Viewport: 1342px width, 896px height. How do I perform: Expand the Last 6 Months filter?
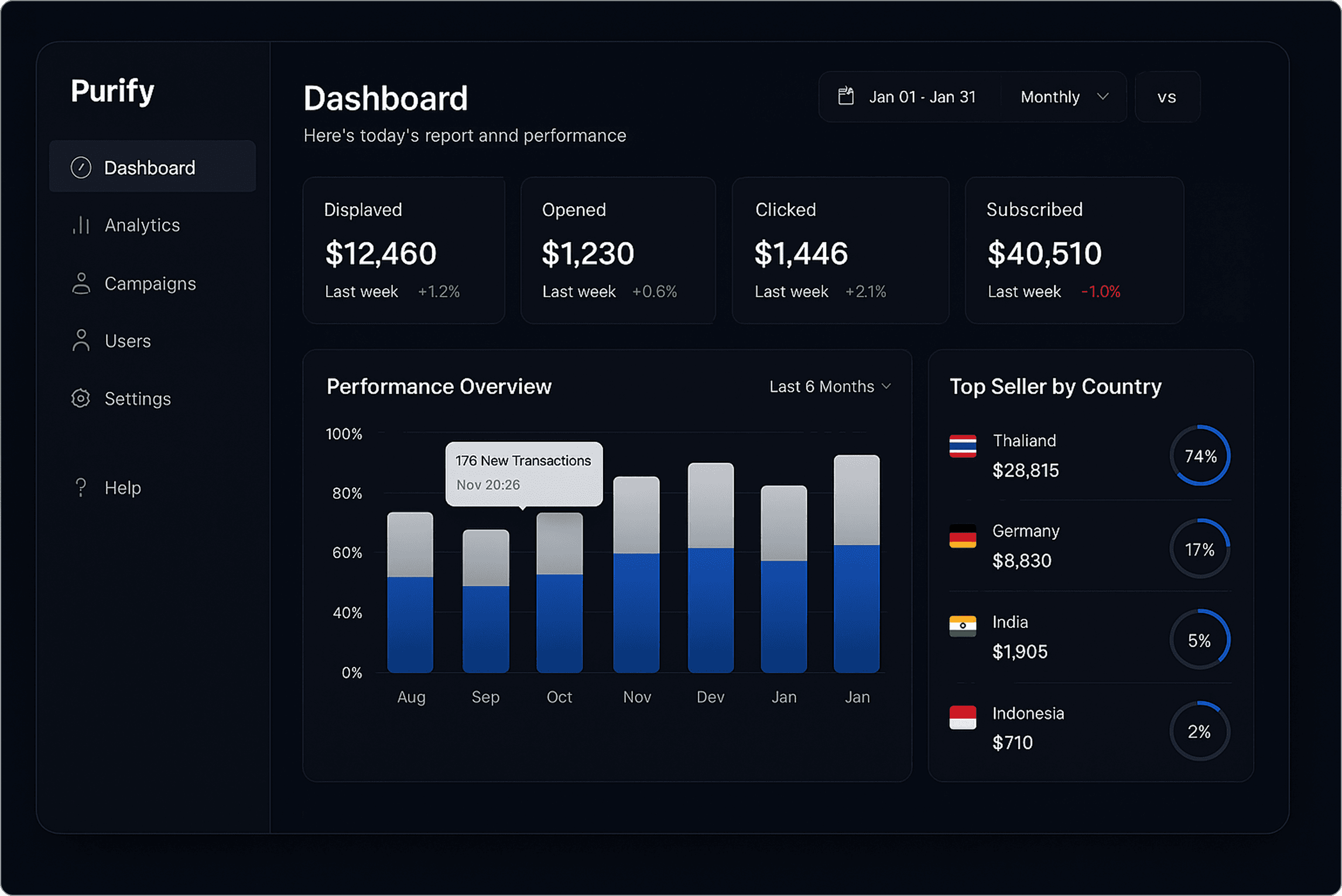[x=830, y=387]
